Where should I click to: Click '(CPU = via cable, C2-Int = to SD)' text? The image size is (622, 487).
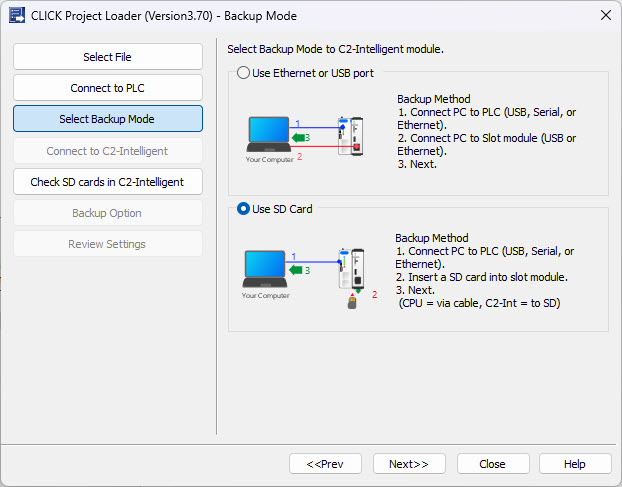[479, 303]
